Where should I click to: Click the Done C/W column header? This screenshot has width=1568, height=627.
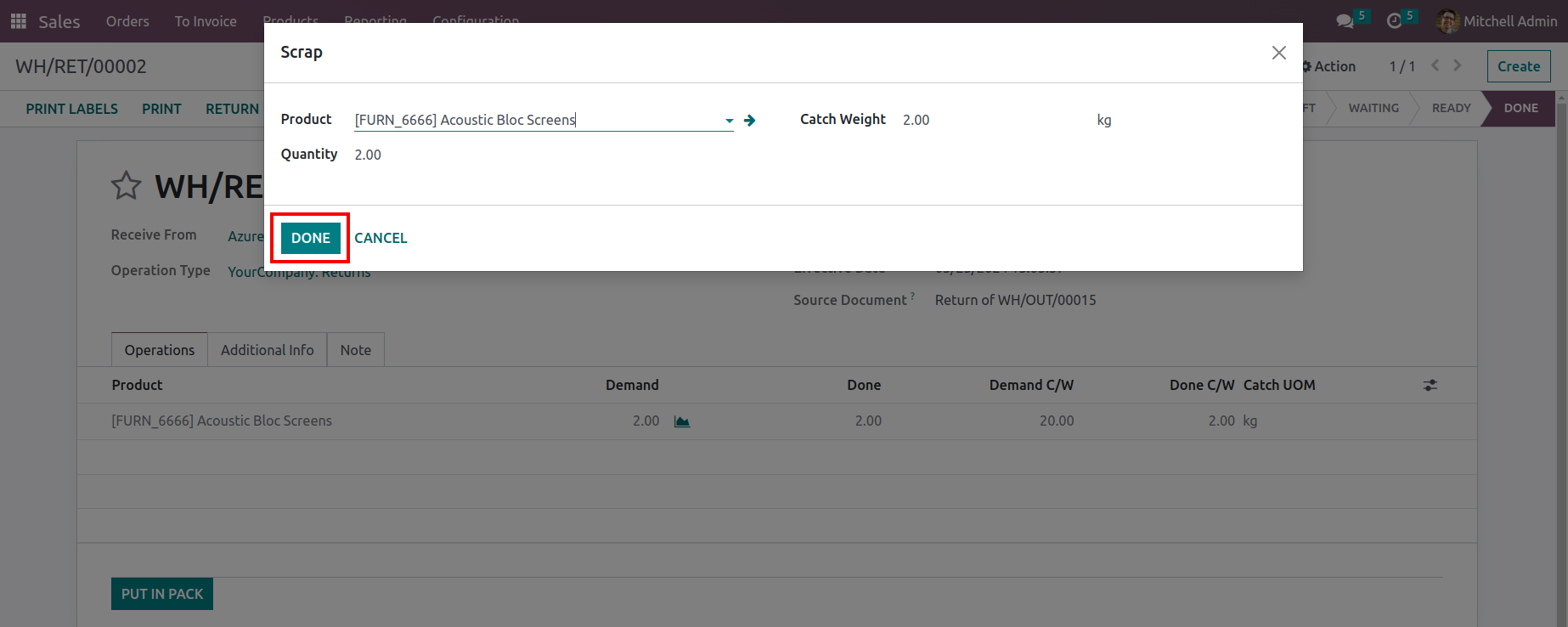tap(1202, 385)
